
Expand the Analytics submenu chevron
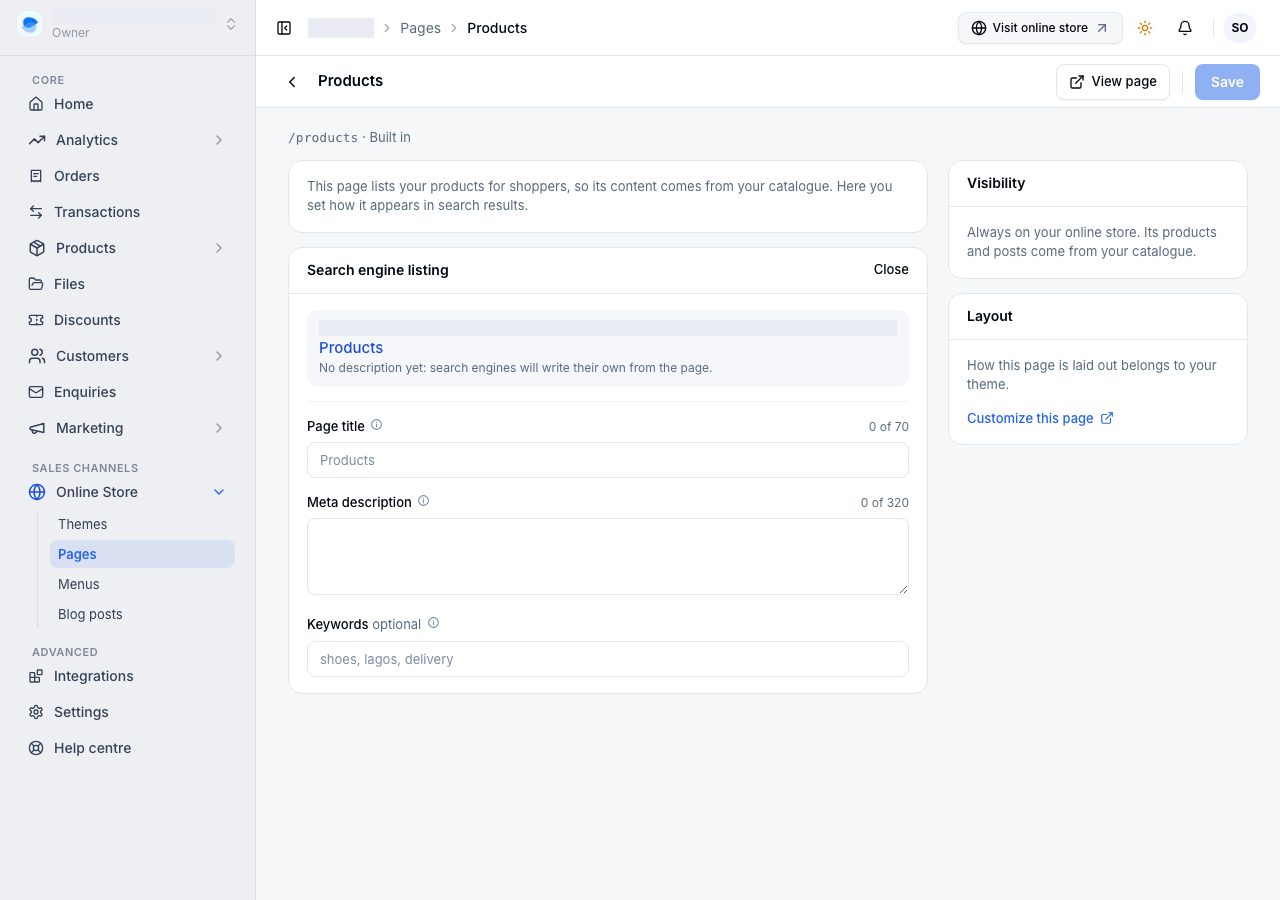[x=219, y=140]
